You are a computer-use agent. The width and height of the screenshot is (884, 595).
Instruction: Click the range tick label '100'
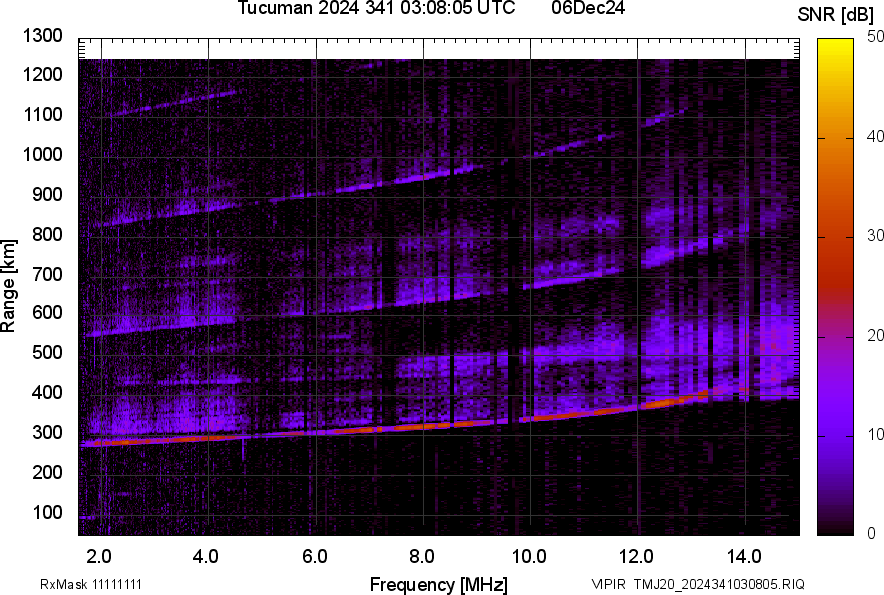point(47,512)
